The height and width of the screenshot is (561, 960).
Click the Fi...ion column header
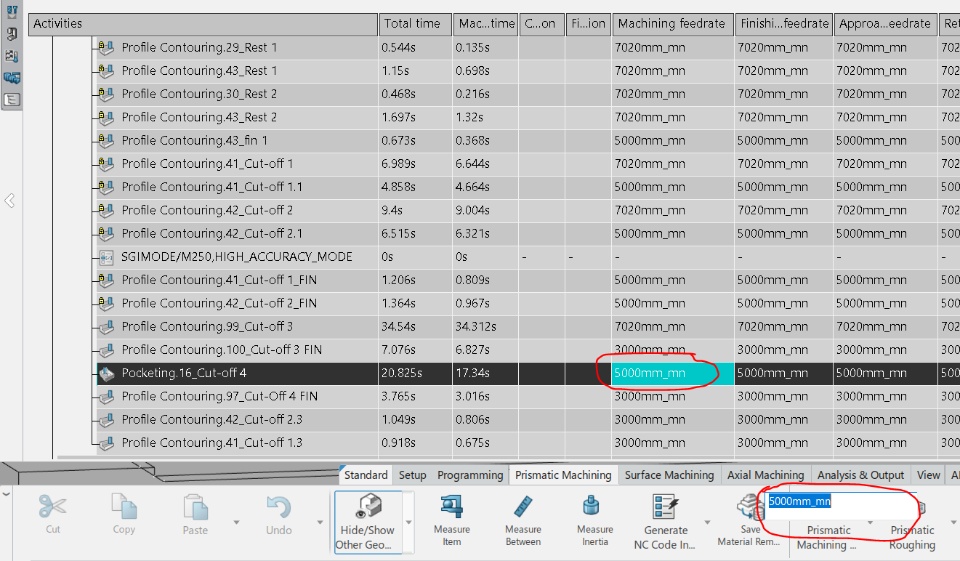point(588,24)
